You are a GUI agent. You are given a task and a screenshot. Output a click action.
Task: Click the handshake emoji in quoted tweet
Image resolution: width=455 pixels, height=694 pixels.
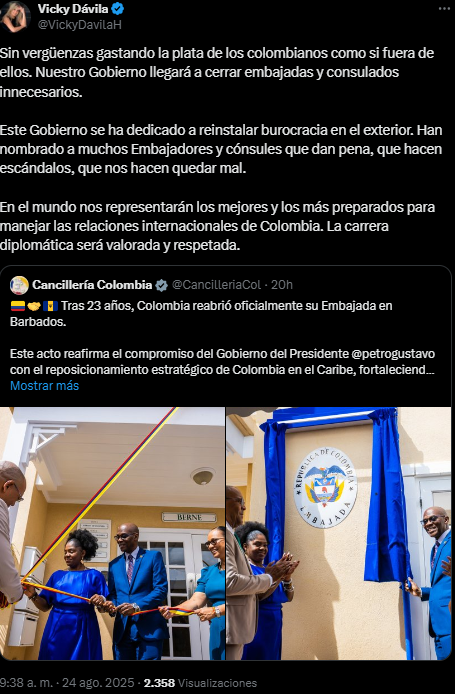(34, 306)
